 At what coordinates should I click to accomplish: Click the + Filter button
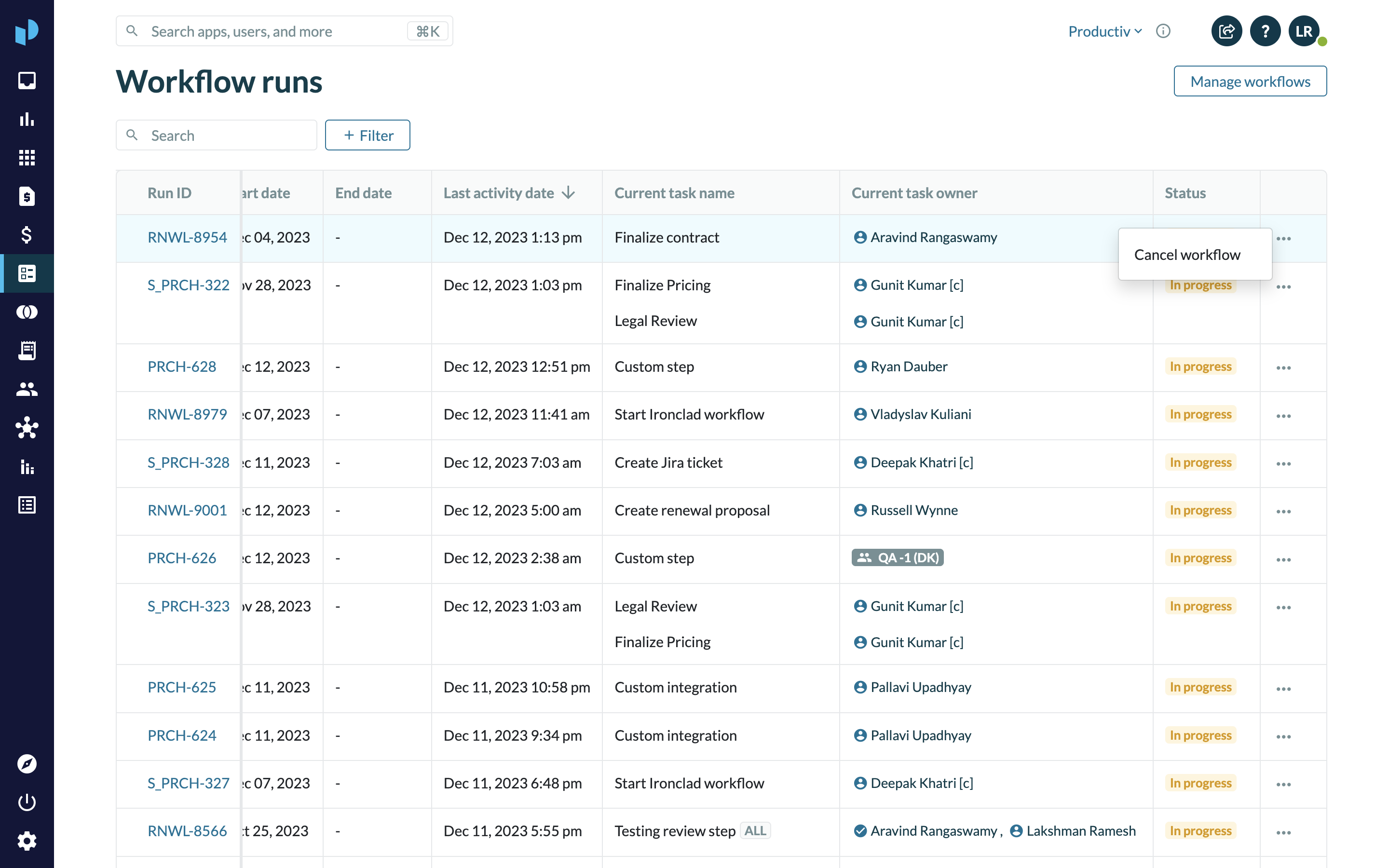point(368,136)
